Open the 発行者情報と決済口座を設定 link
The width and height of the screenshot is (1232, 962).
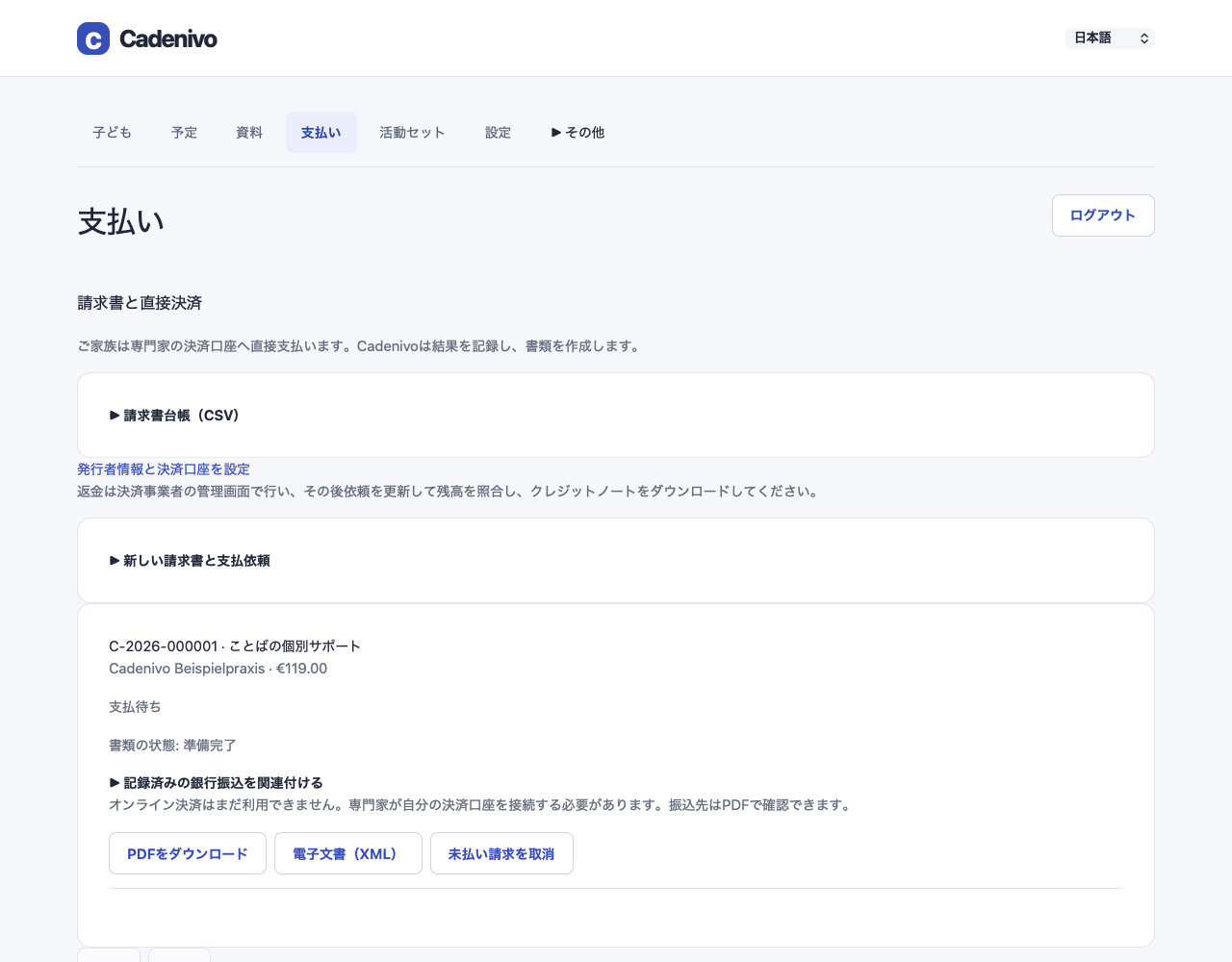[164, 469]
